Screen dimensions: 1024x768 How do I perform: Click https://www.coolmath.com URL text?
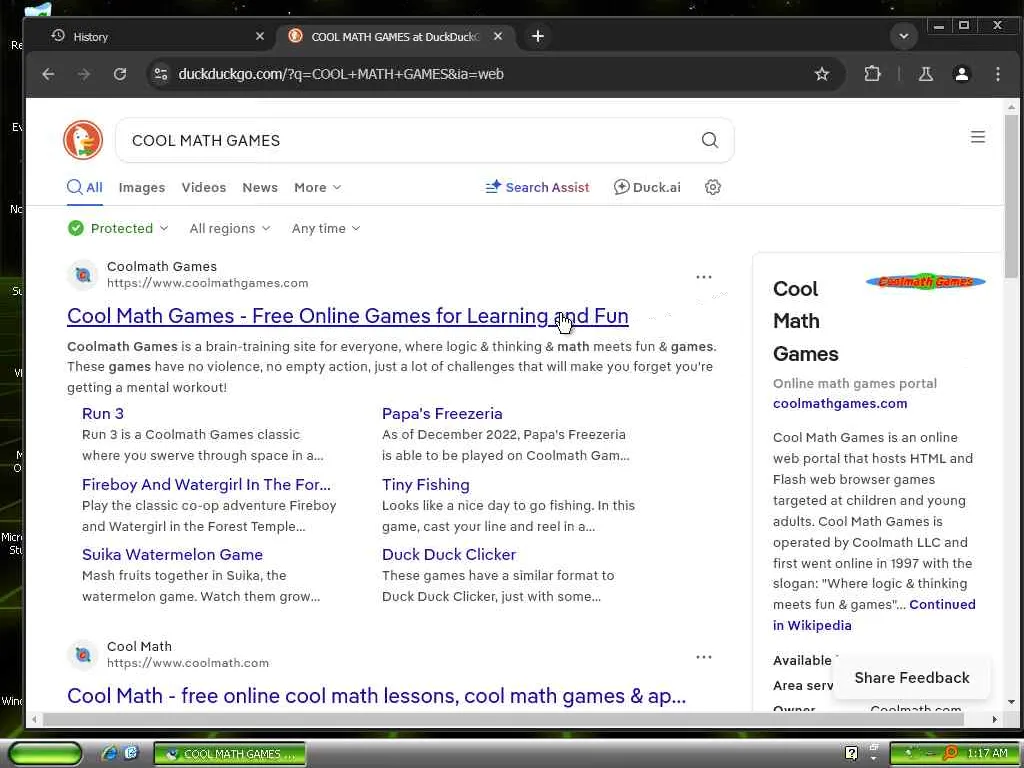click(188, 663)
